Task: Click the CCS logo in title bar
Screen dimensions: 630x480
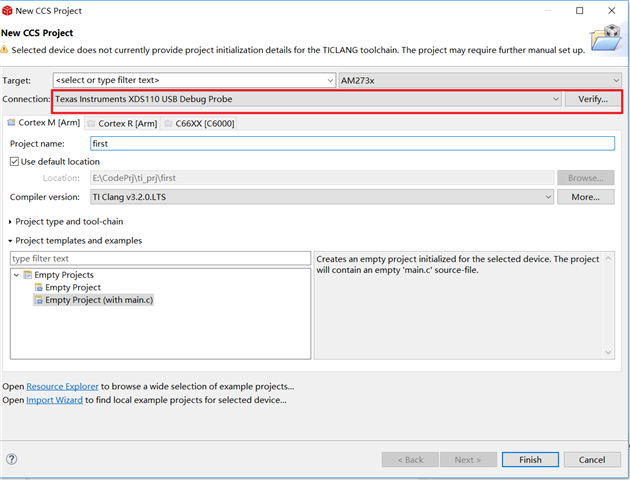Action: (10, 10)
